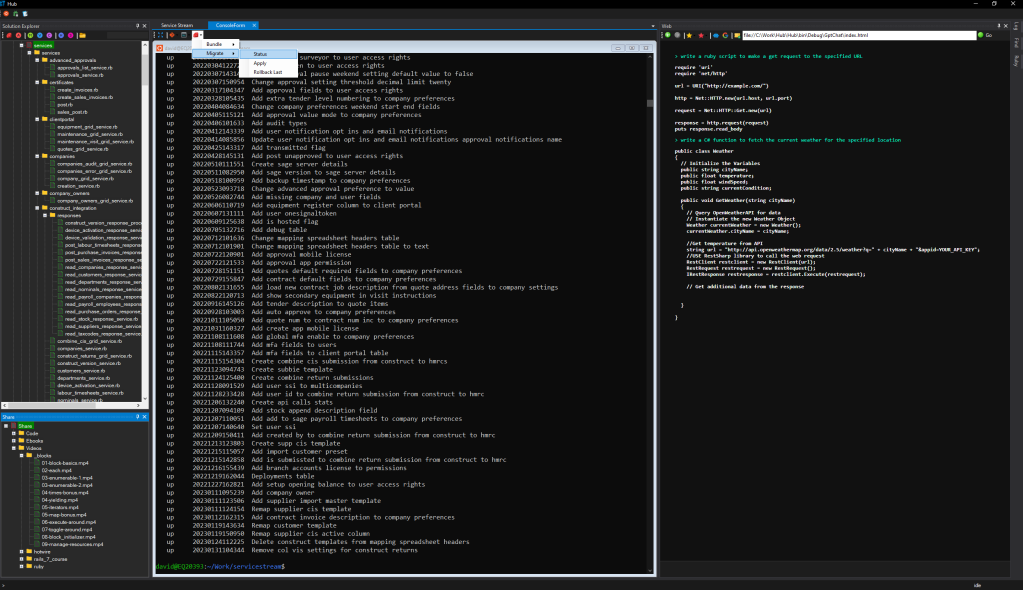Click the Go button next to the URL bar
Image resolution: width=1023 pixels, height=590 pixels.
tap(985, 35)
